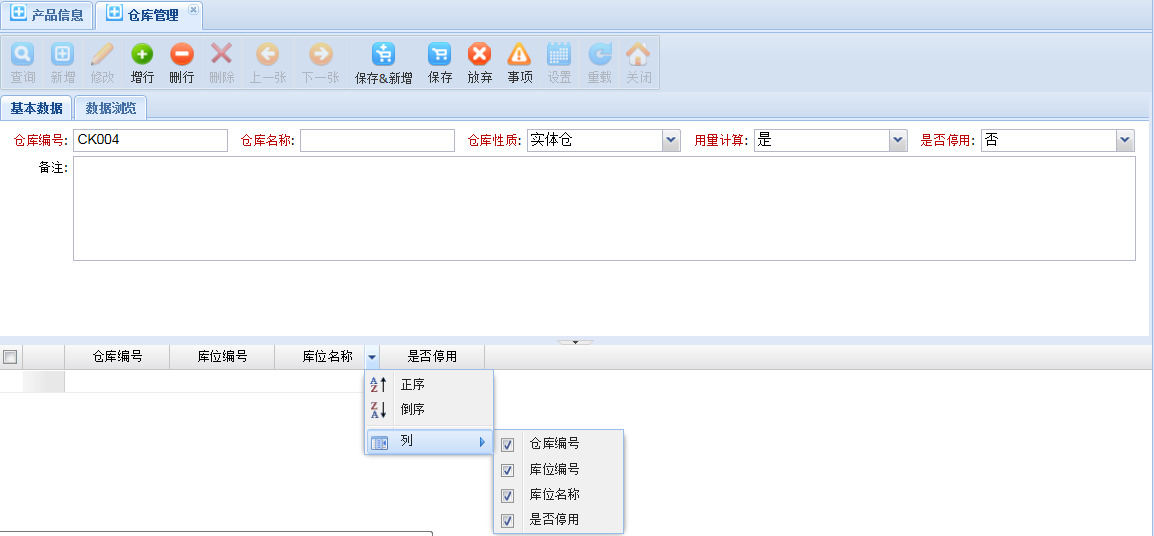Toggle the 是否停用 column checkbox
The width and height of the screenshot is (1154, 536).
click(x=508, y=520)
